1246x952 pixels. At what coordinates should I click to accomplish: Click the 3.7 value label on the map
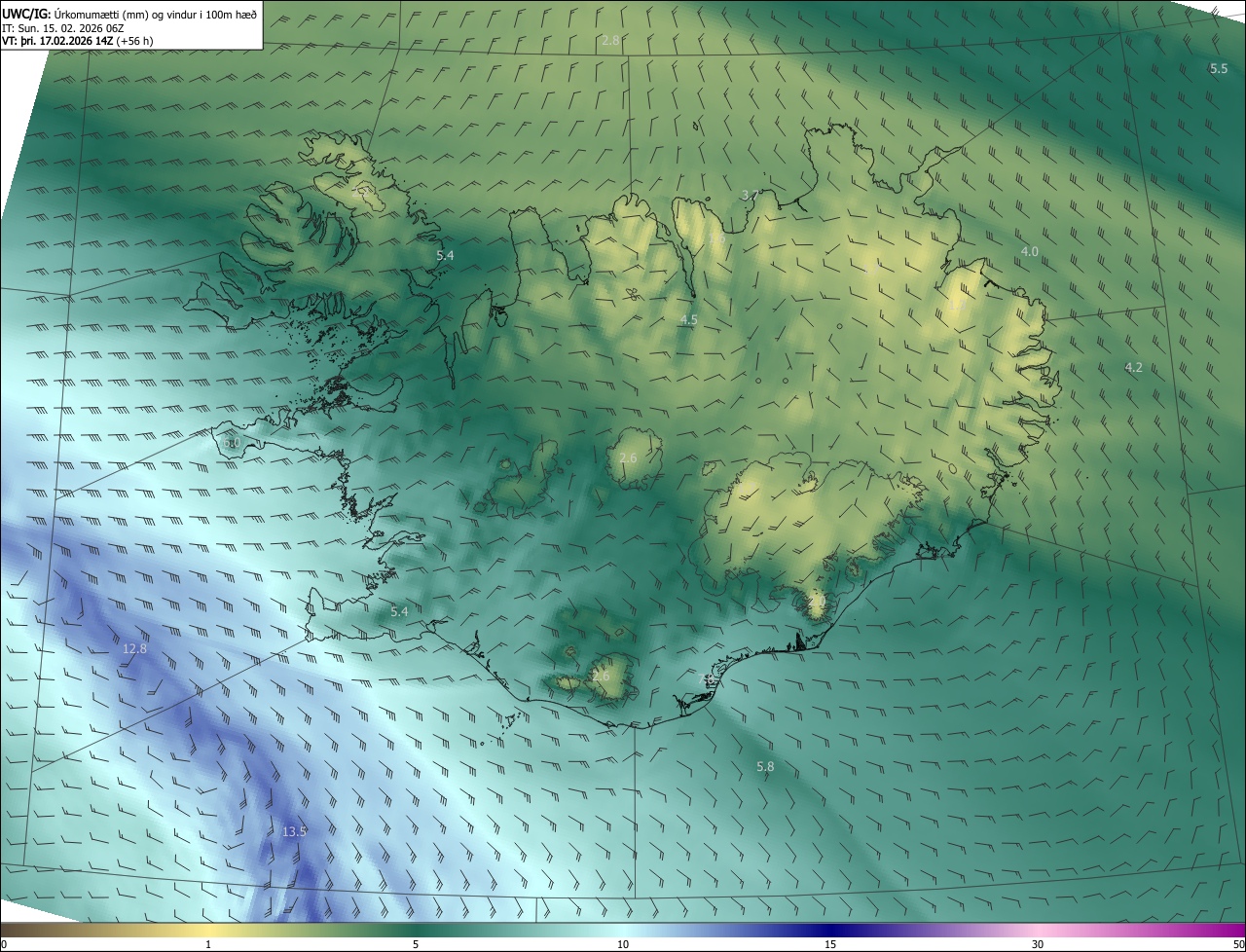750,196
